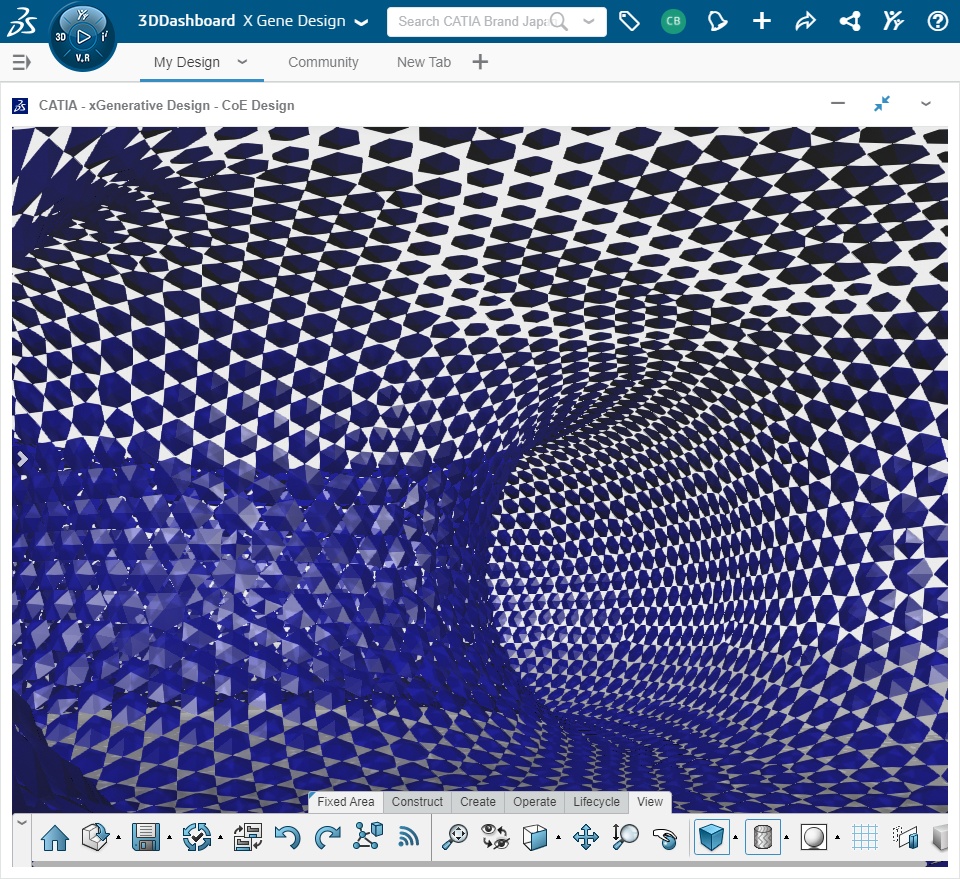The image size is (960, 879).
Task: Click the tag icon in top bar
Action: (629, 21)
